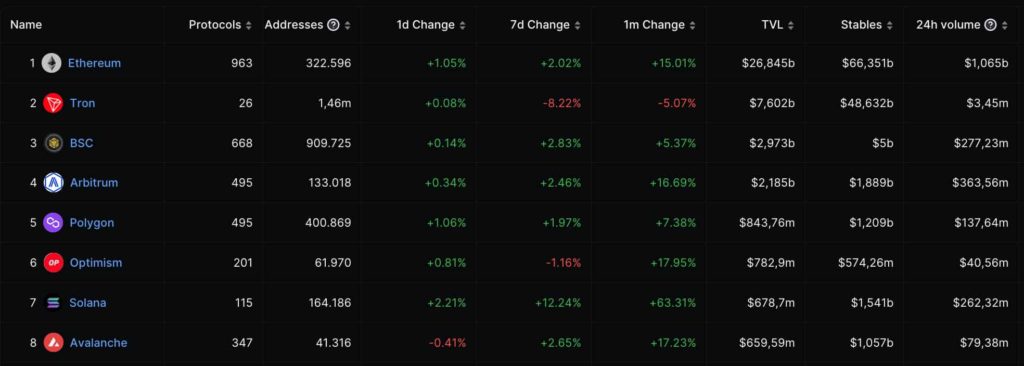Click the Ethereum chain logo icon
This screenshot has height=366, width=1024.
click(x=52, y=63)
